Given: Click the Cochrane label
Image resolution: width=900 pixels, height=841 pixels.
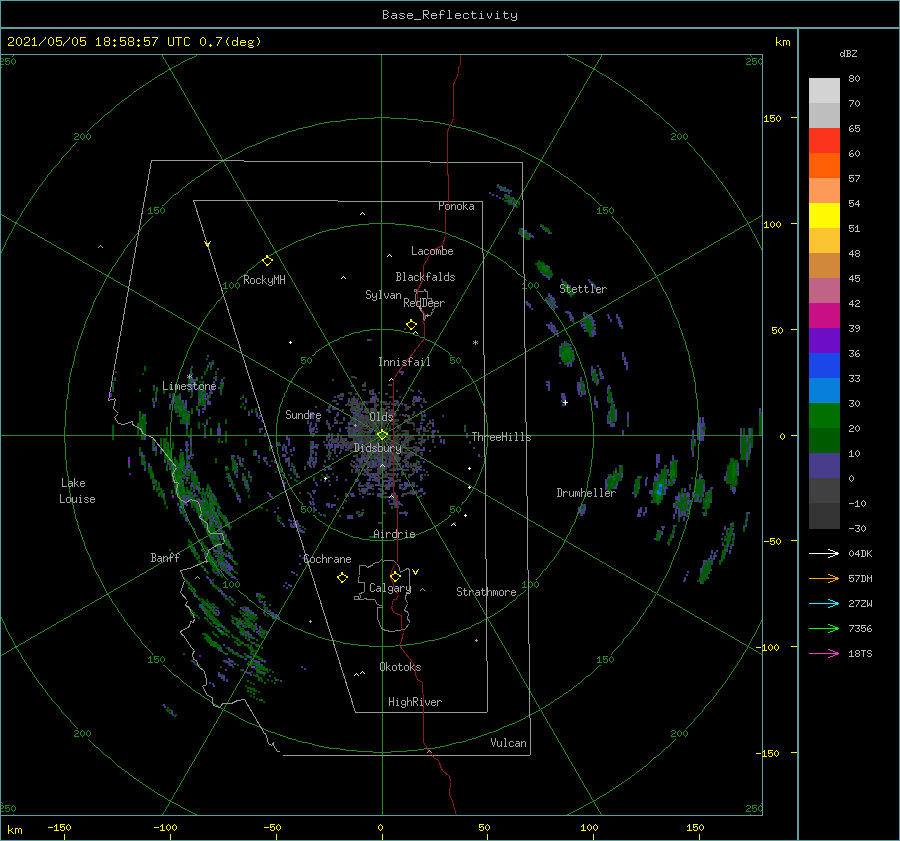Looking at the screenshot, I should click(x=327, y=559).
